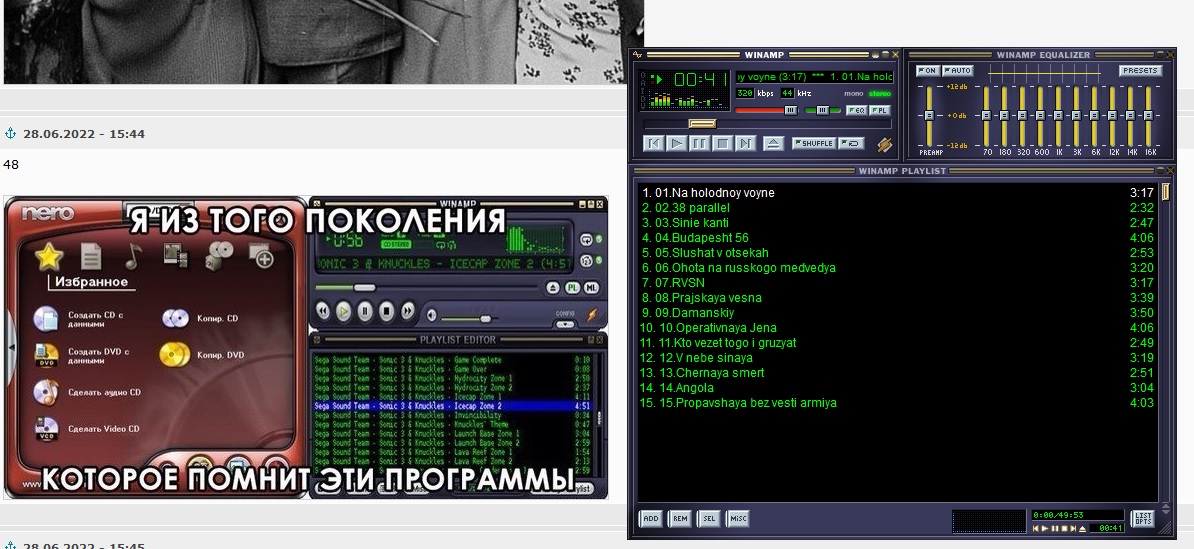
Task: Open the SEL menu in playlist
Action: pos(708,519)
